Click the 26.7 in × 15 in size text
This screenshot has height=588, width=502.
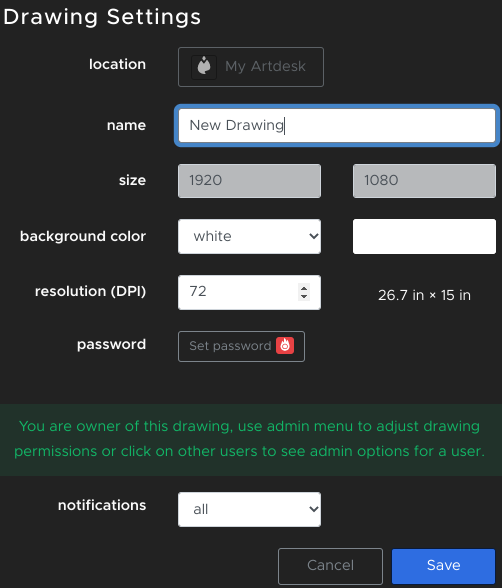424,296
